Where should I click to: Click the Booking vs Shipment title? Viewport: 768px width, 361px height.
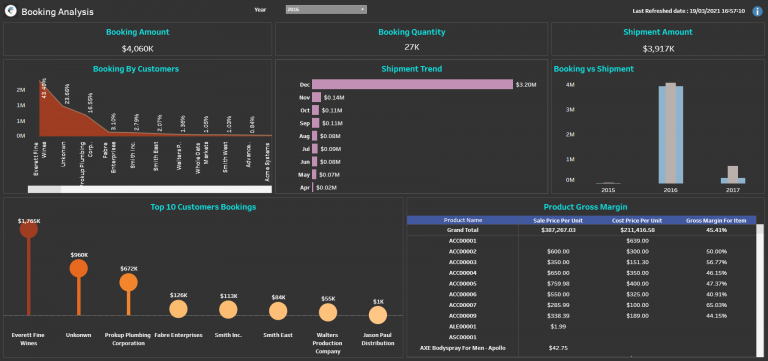coord(594,69)
